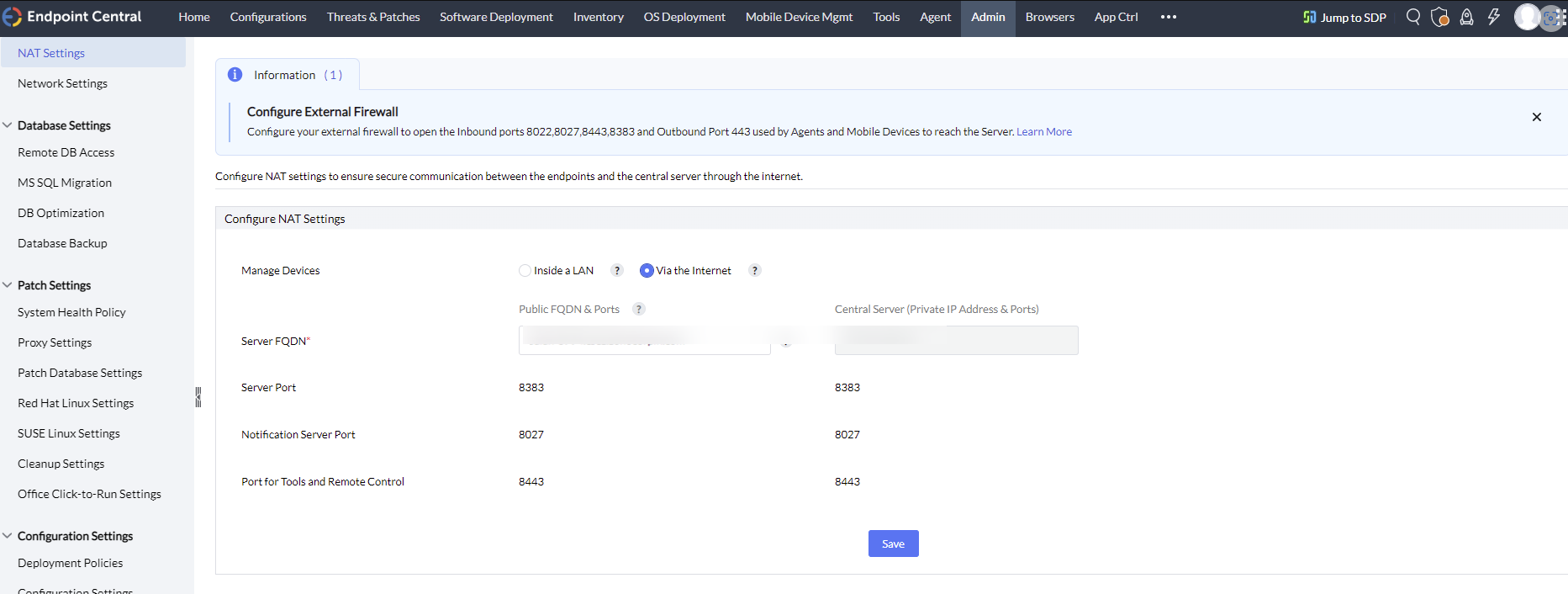Click the Jump to SDP icon

(1309, 17)
